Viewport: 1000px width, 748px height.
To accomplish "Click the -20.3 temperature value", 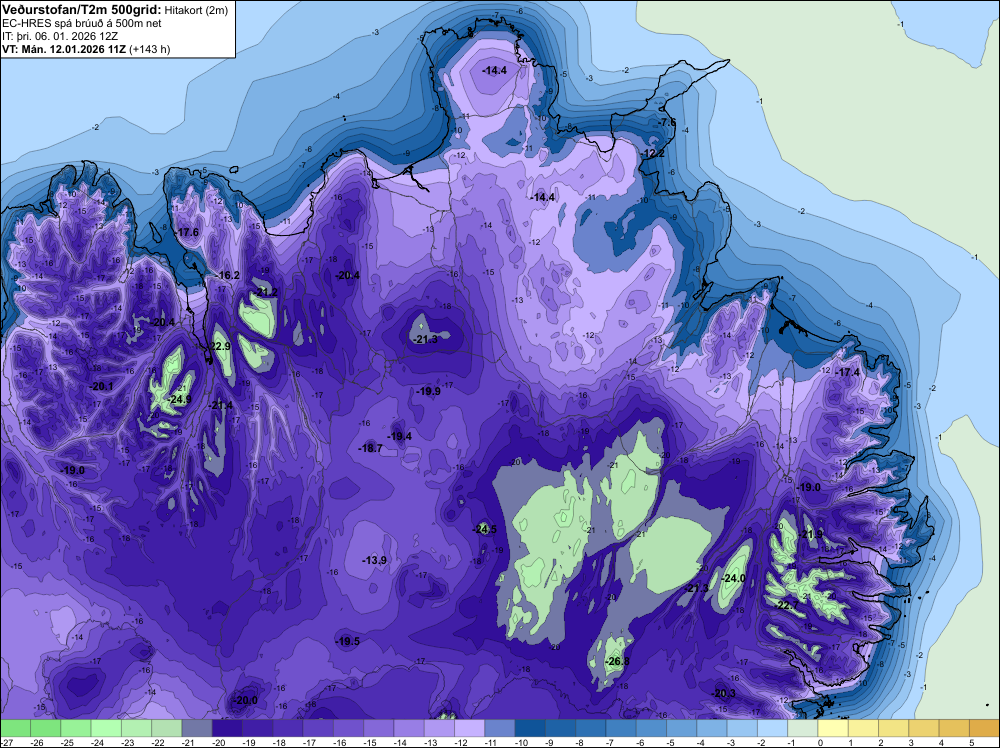I will coord(724,694).
